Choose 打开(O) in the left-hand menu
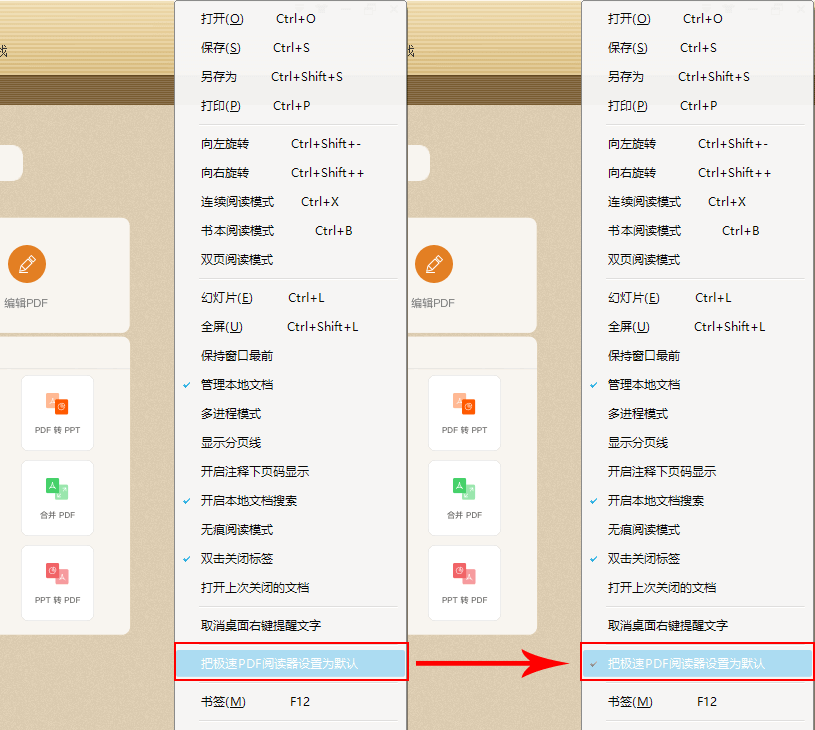 [x=291, y=19]
